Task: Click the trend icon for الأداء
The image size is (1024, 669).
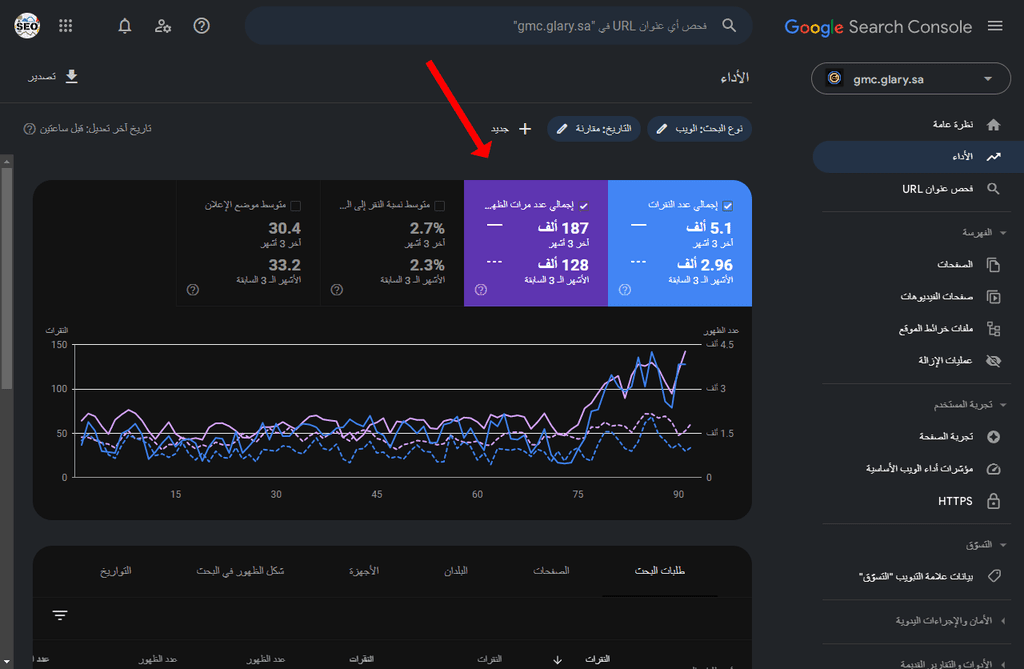Action: (x=993, y=157)
